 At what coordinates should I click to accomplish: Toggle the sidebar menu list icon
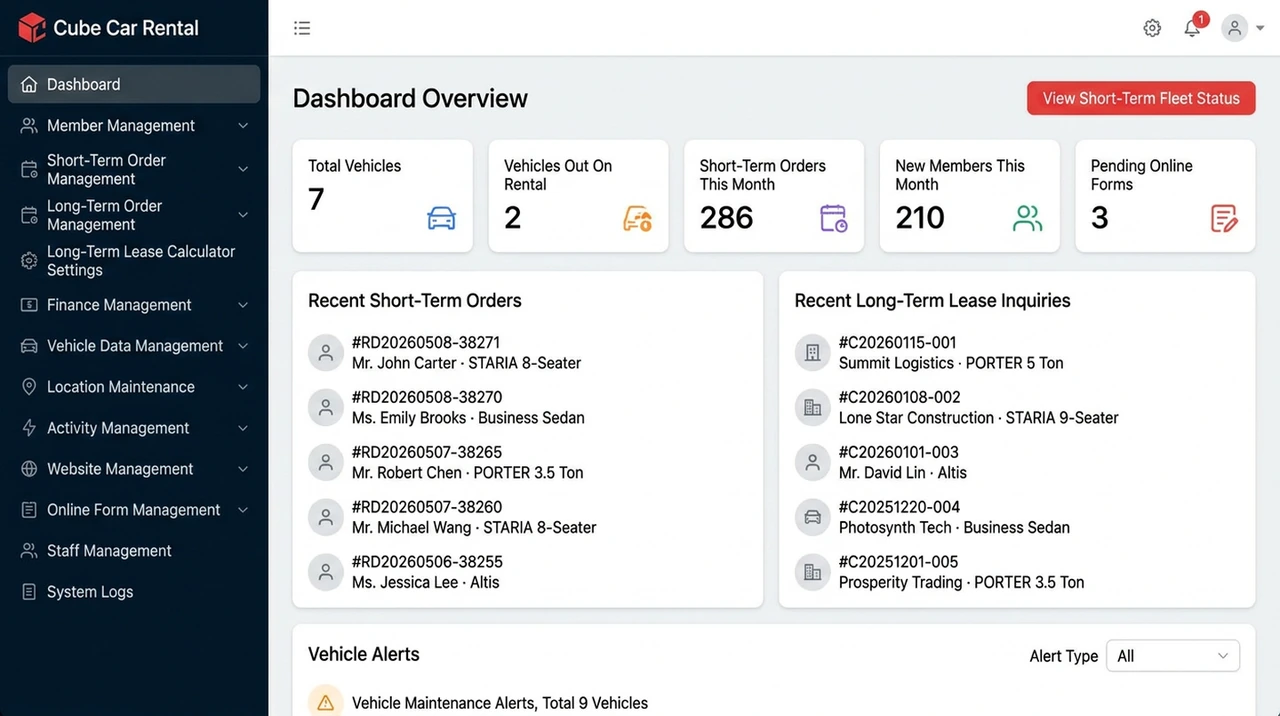[302, 28]
